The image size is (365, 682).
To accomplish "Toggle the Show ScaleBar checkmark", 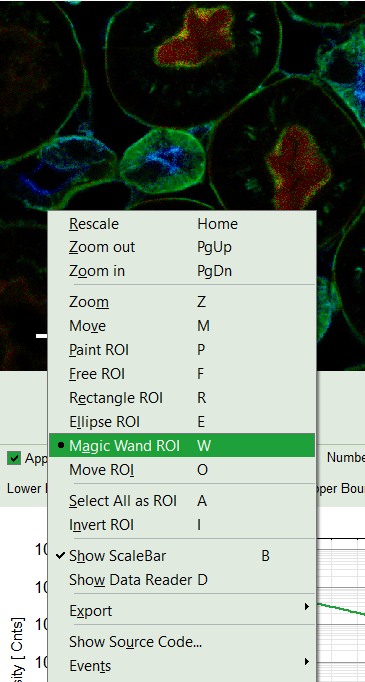I will tap(182, 556).
